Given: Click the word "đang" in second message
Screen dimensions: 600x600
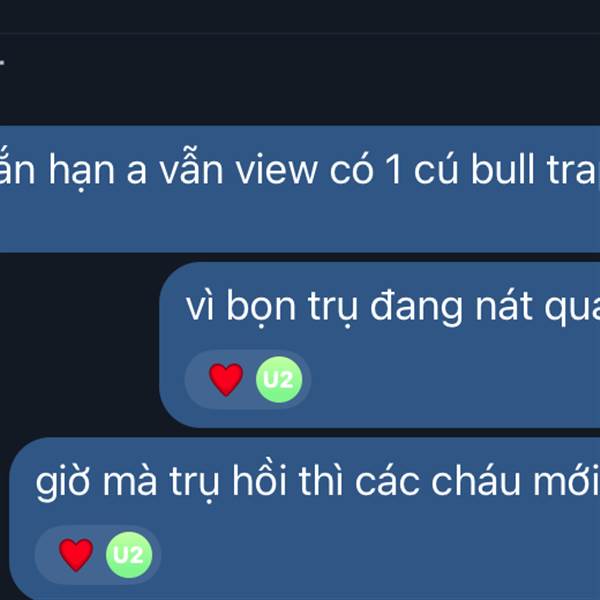Looking at the screenshot, I should pos(416,307).
